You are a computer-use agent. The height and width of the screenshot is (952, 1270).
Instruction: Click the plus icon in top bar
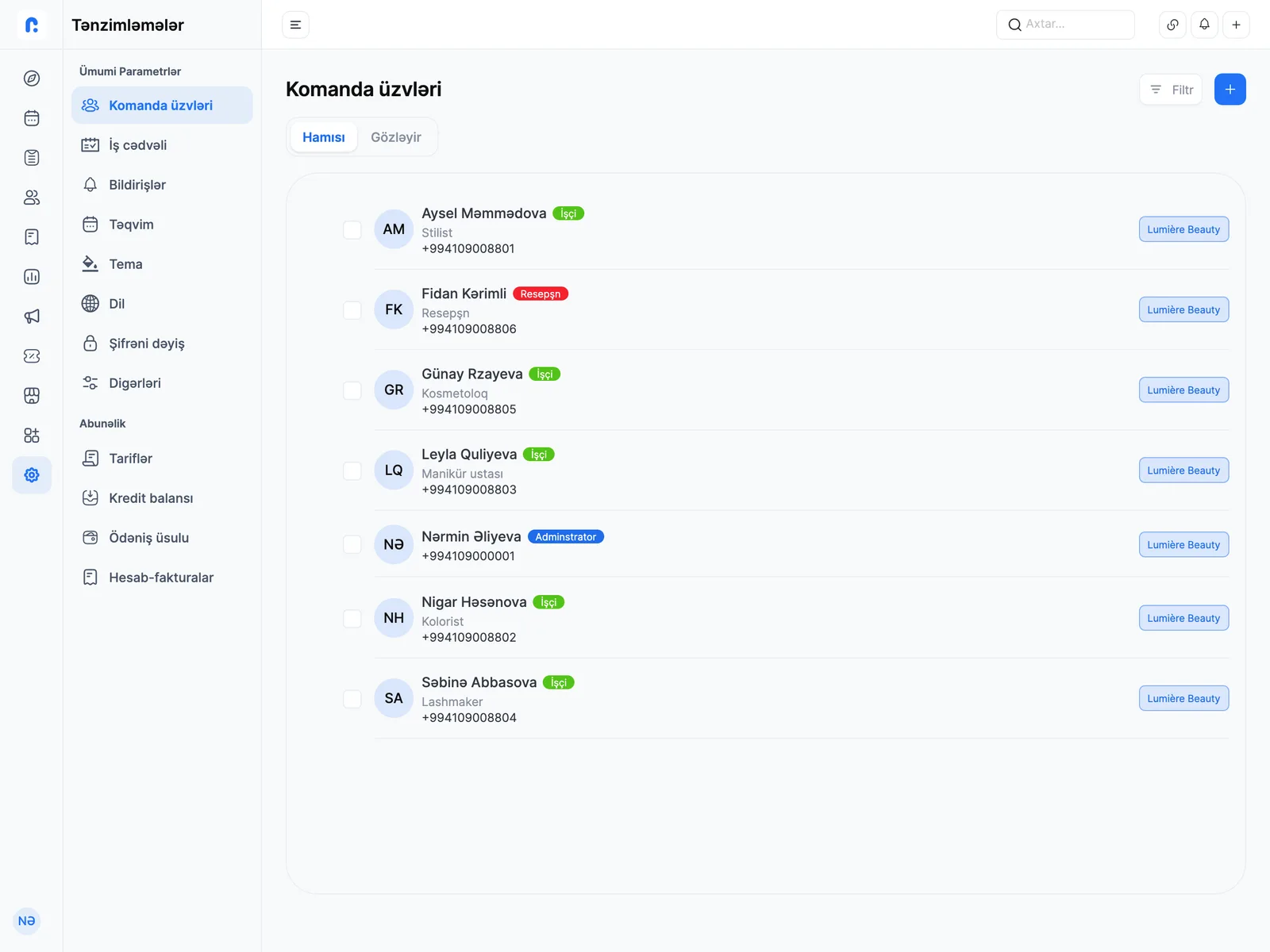click(x=1236, y=25)
